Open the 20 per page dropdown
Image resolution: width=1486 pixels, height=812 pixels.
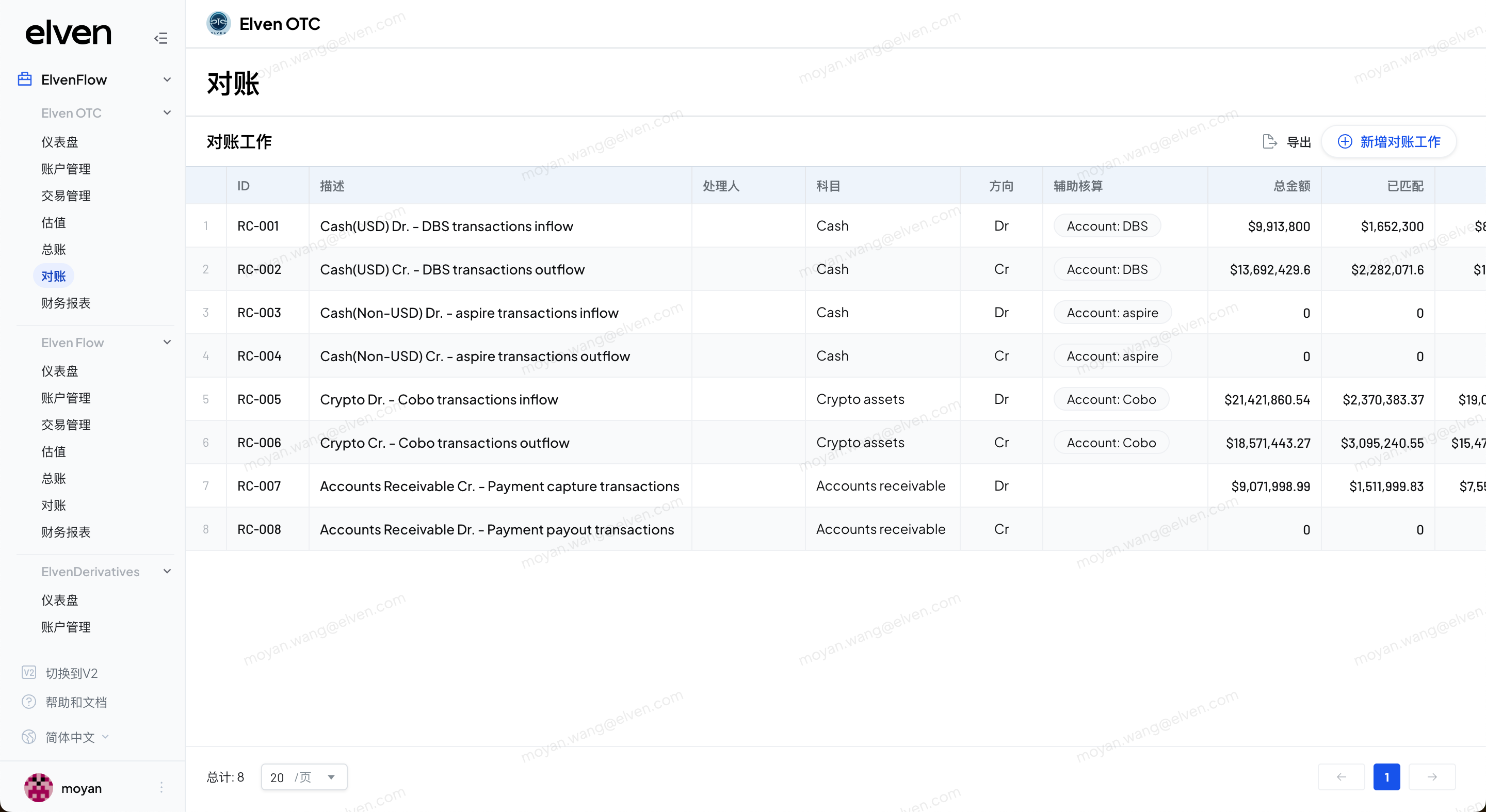pyautogui.click(x=304, y=777)
